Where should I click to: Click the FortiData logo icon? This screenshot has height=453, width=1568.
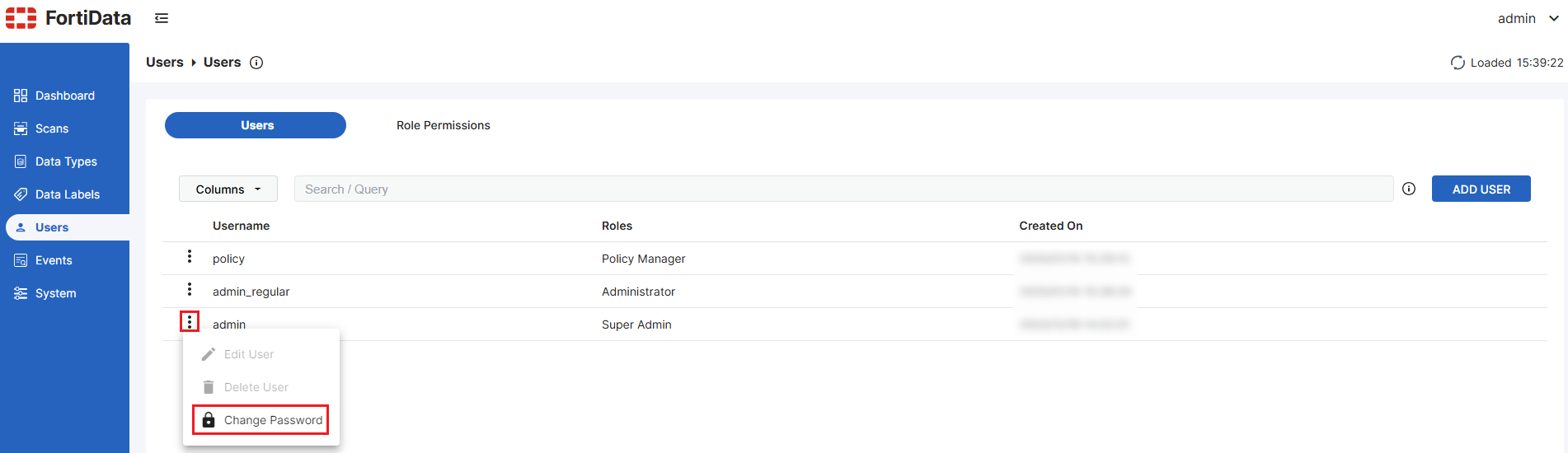click(x=21, y=18)
